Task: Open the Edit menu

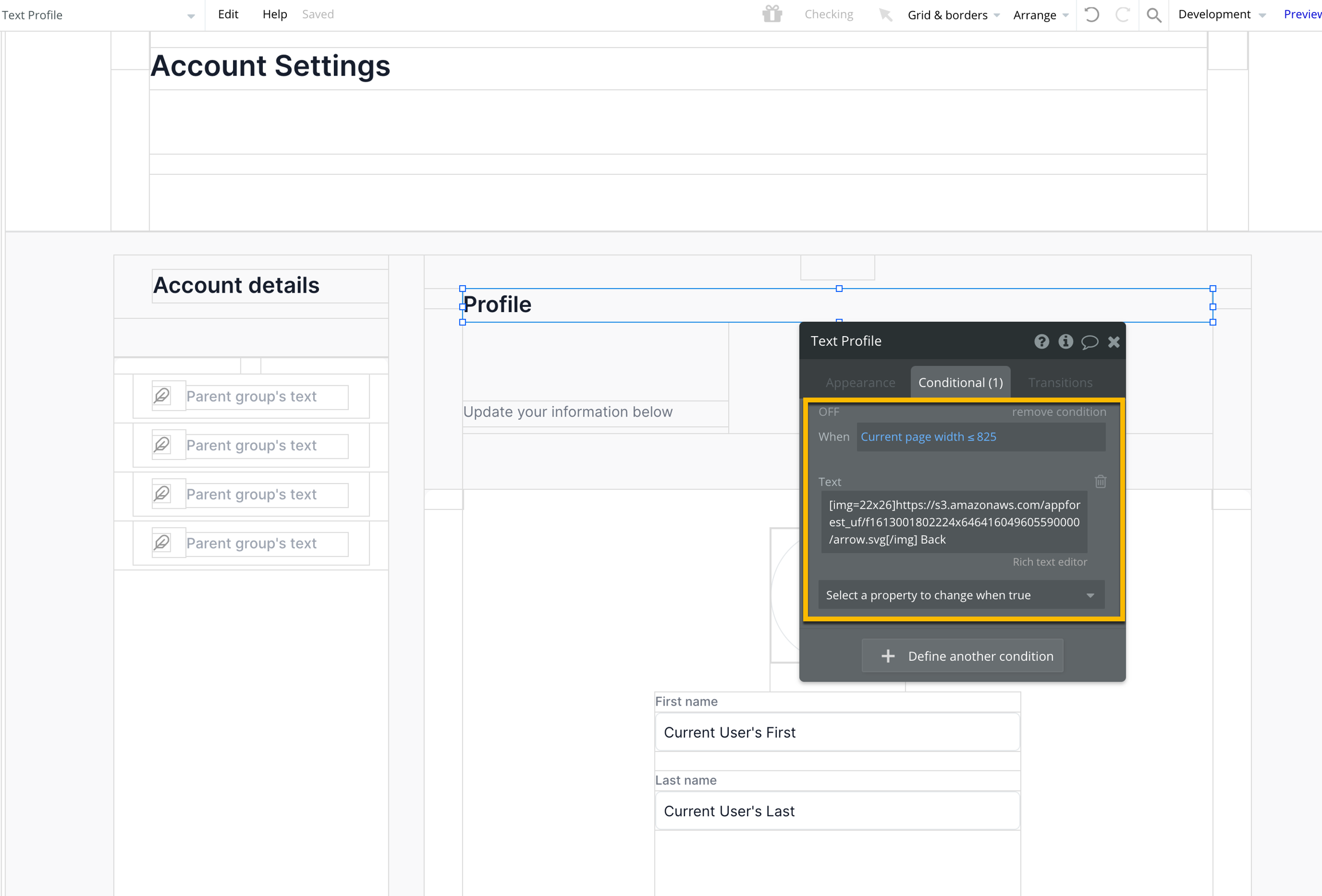Action: point(228,14)
